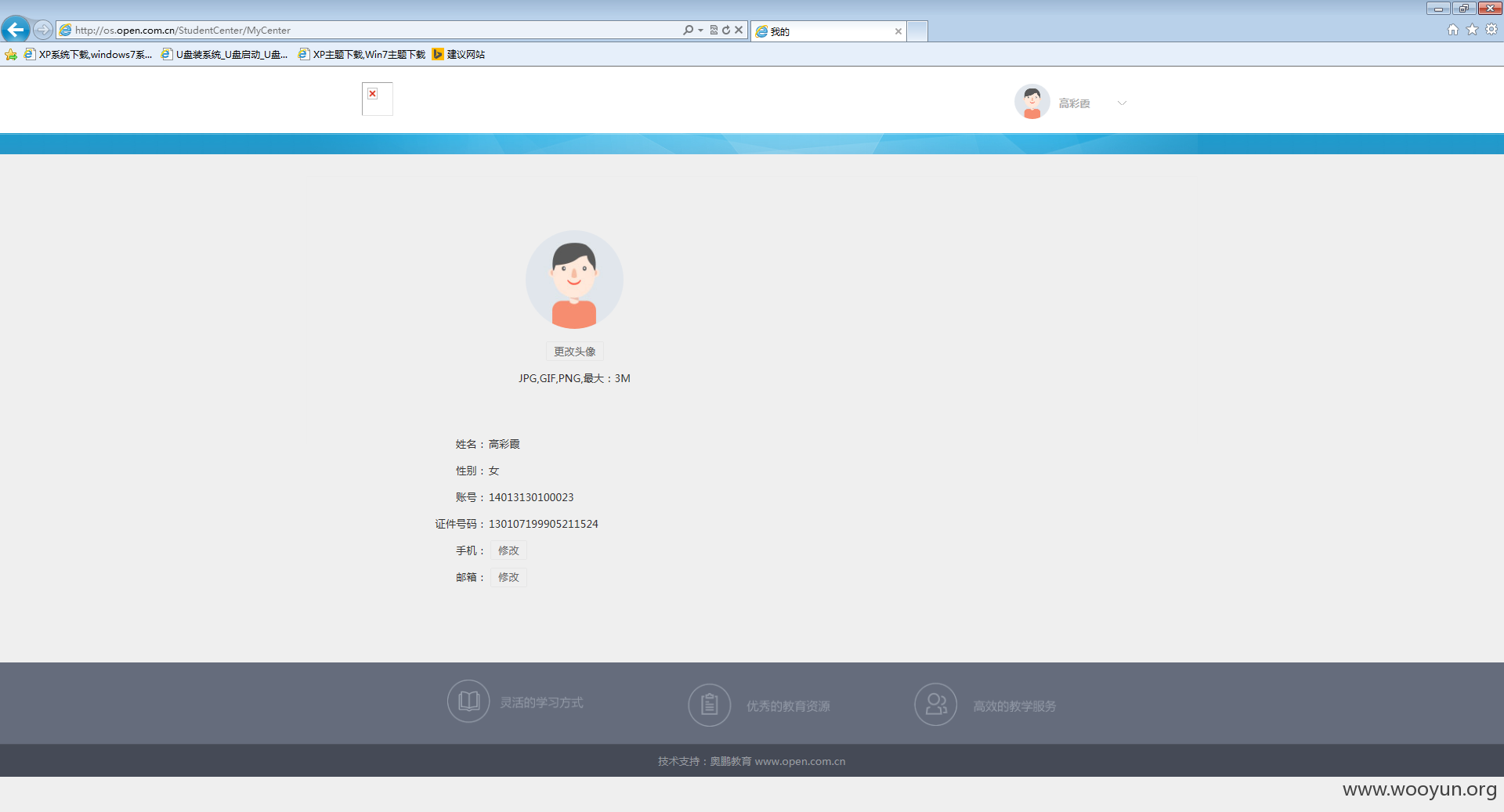1504x812 pixels.
Task: Click the people icon for 高效的教学服务
Action: [936, 705]
